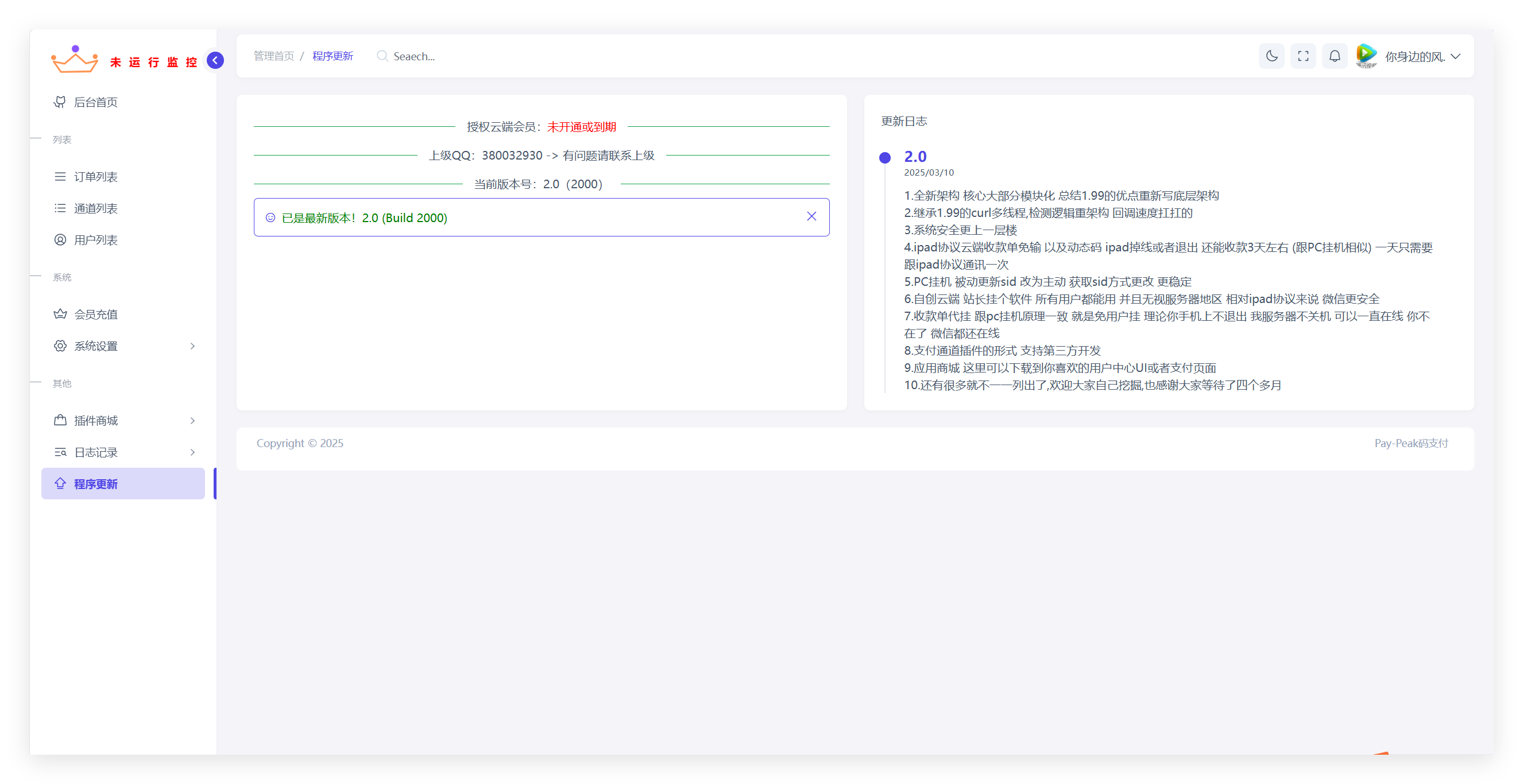Click the 会员充值 crown icon
The image size is (1523, 784).
coord(60,314)
